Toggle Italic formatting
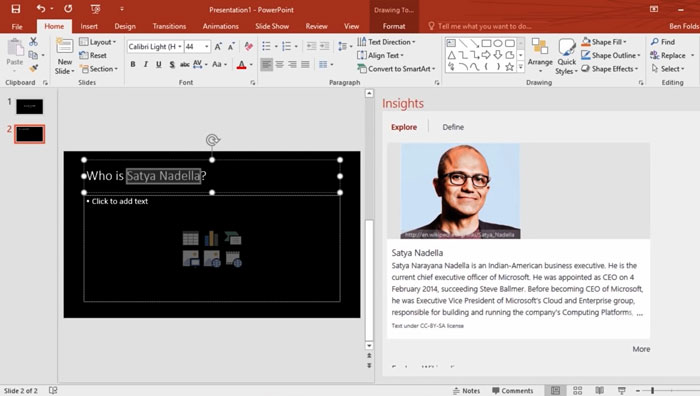The height and width of the screenshot is (396, 700). point(146,65)
